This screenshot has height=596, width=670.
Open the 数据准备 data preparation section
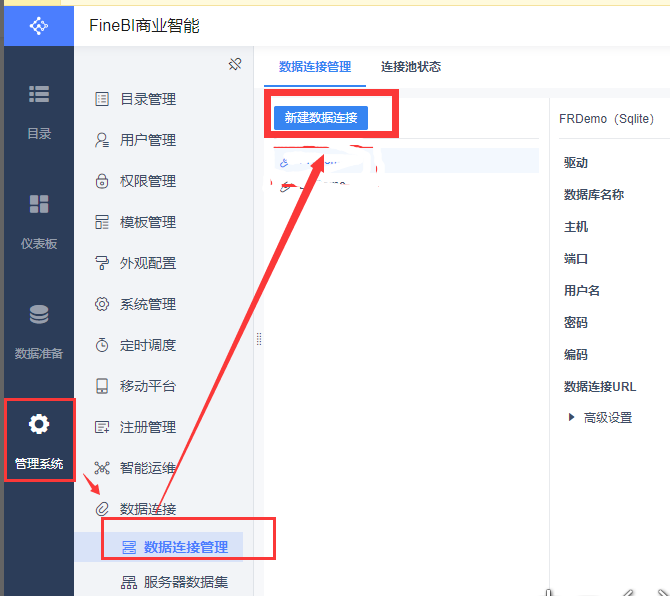pos(39,332)
